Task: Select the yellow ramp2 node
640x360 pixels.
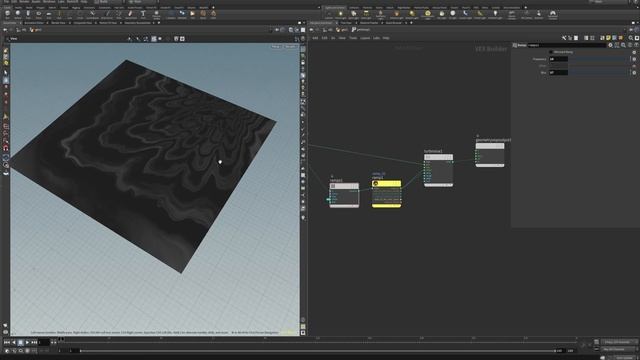Action: (x=386, y=194)
